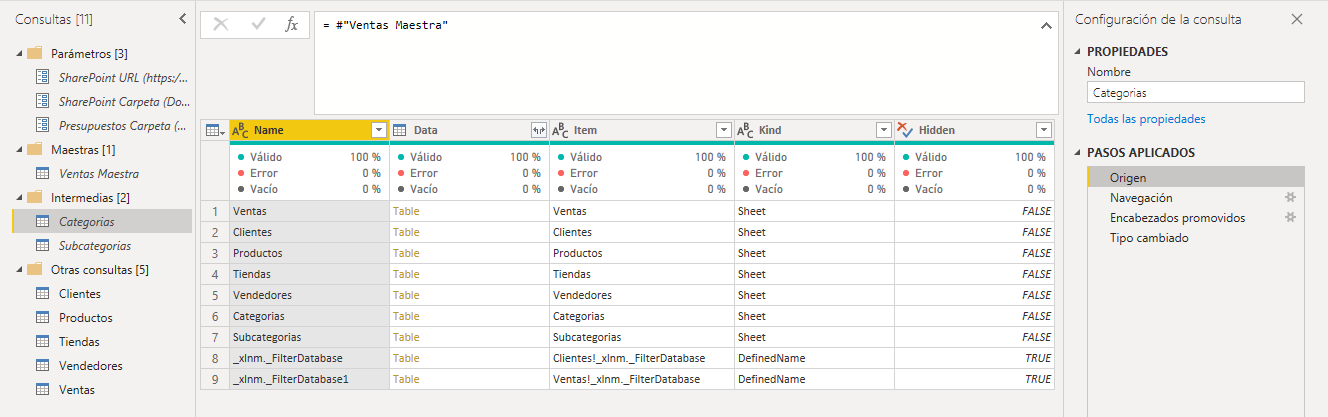Click the confirm formula checkmark icon
This screenshot has width=1328, height=417.
click(258, 25)
